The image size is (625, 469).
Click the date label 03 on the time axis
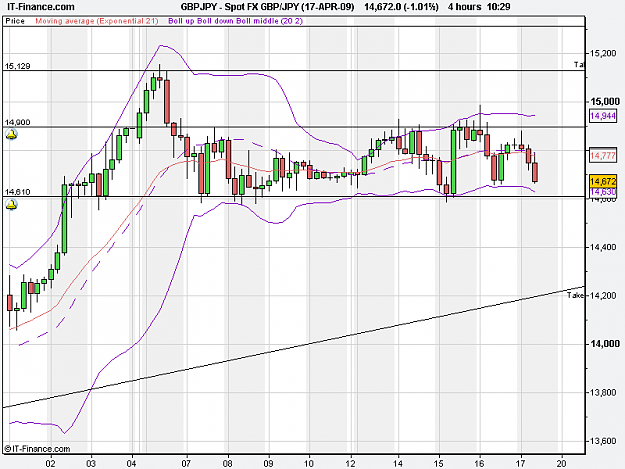click(x=91, y=463)
